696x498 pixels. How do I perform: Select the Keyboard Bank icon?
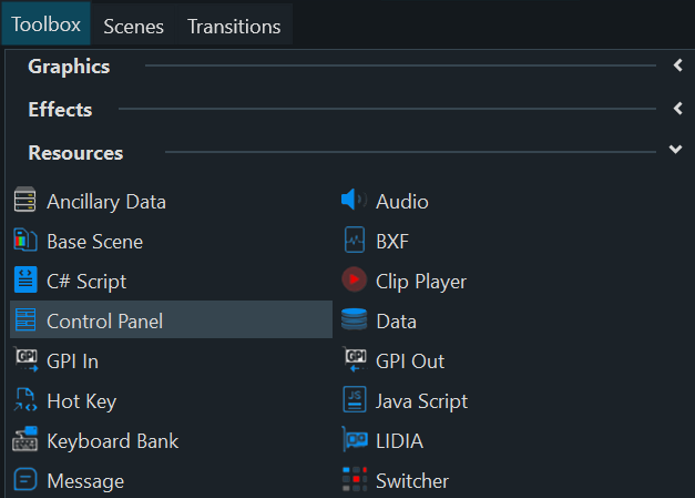click(x=25, y=441)
